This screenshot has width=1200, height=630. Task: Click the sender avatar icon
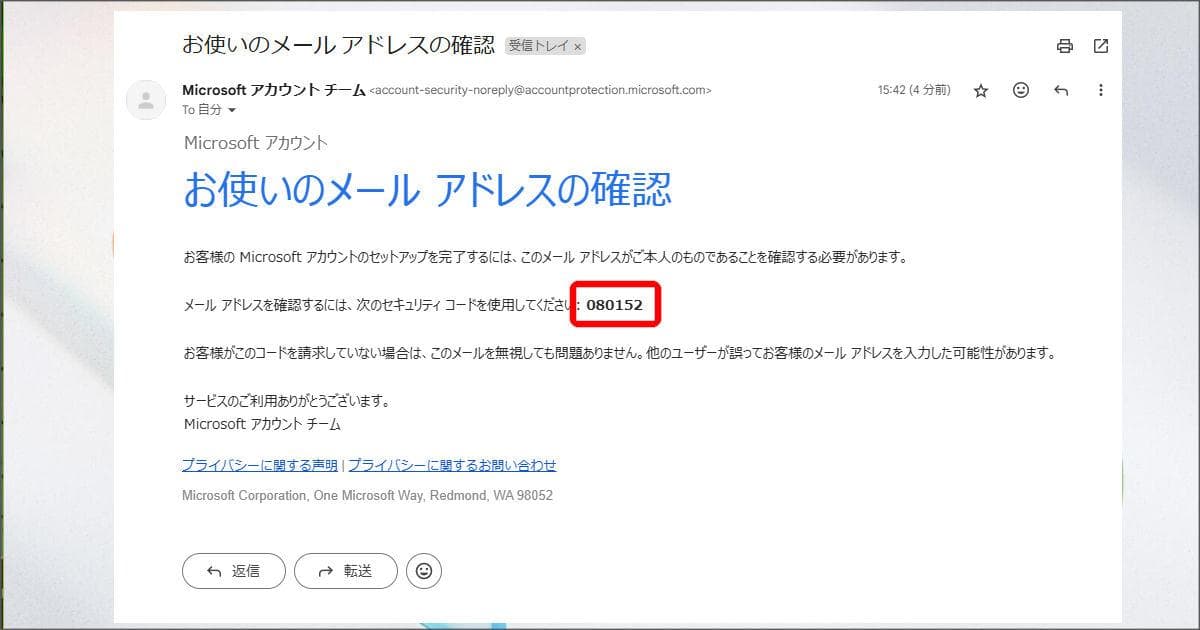tap(146, 100)
